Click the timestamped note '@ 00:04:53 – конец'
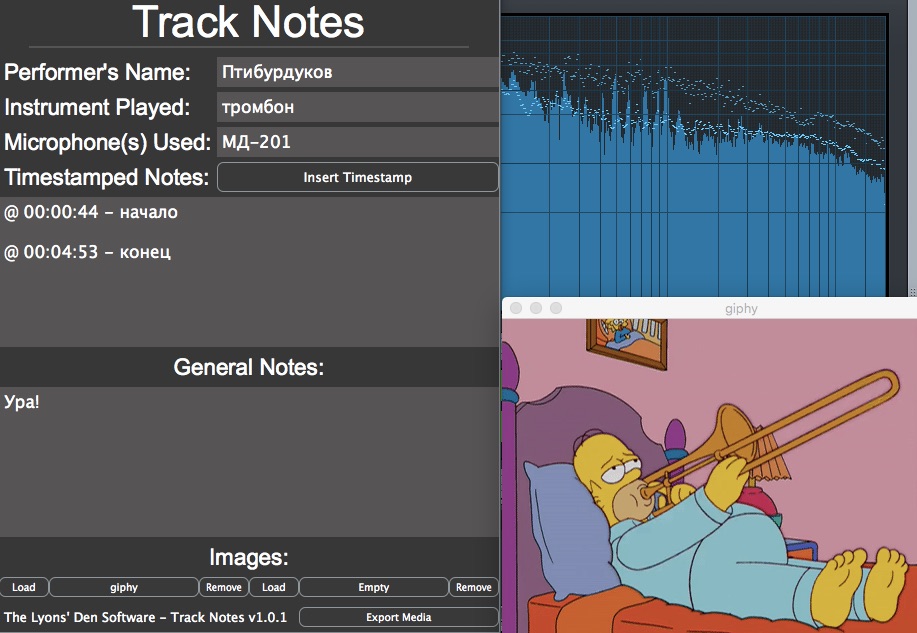 click(x=87, y=252)
